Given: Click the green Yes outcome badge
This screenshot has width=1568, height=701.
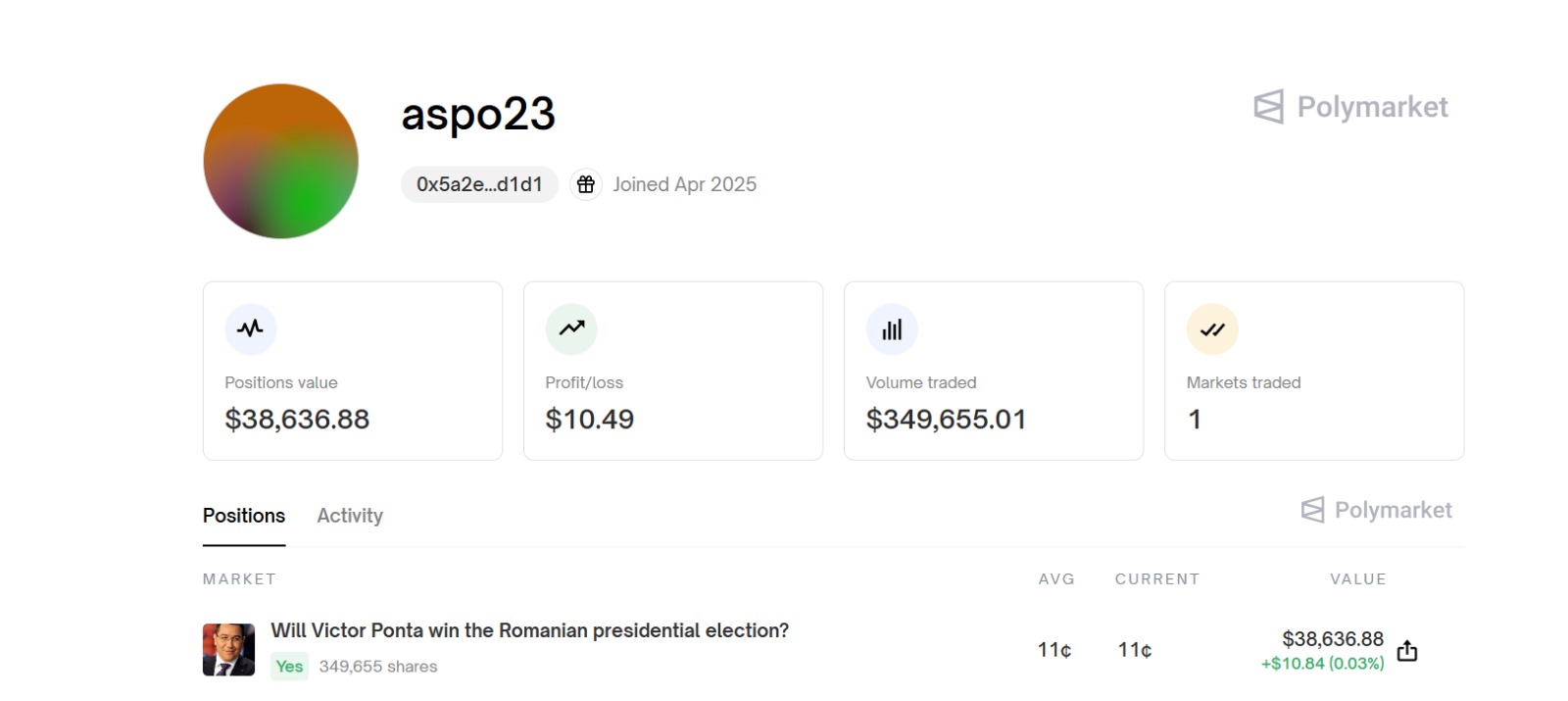Looking at the screenshot, I should (289, 666).
